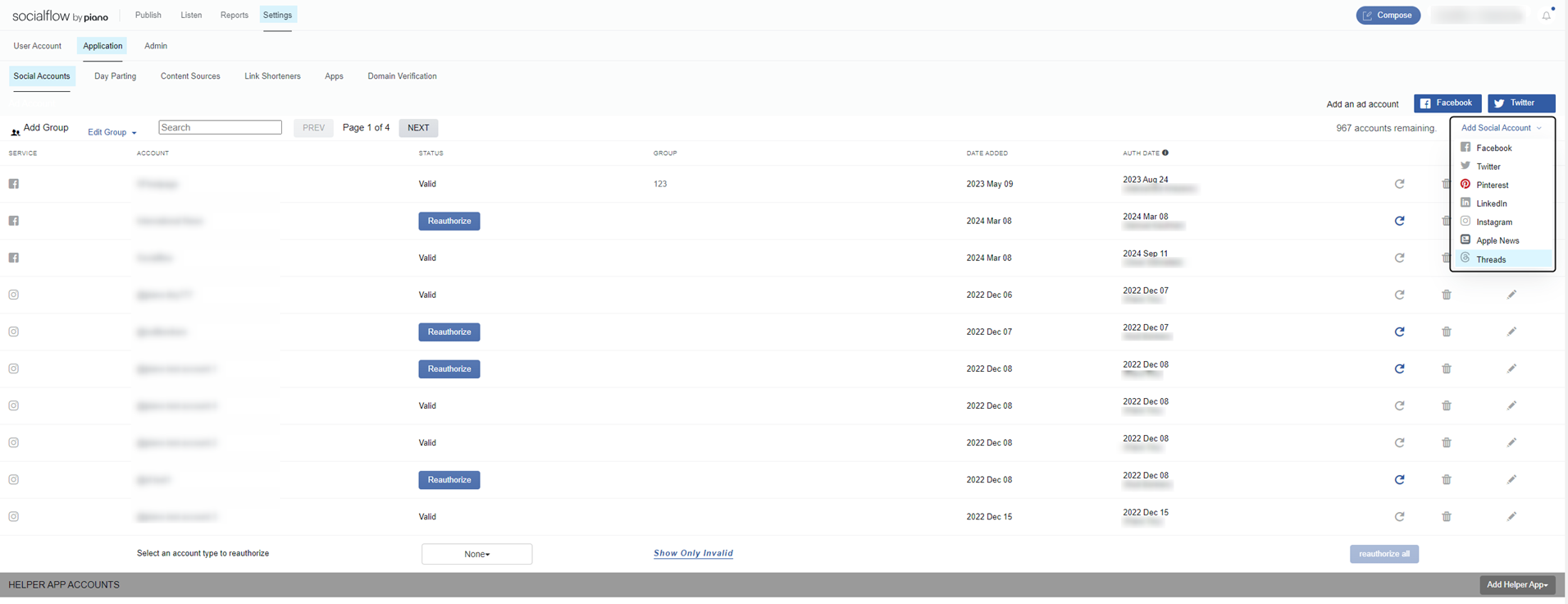Click refresh icon for 2022 Dec 06 row
Screen dimensions: 1568x604
[x=1399, y=295]
